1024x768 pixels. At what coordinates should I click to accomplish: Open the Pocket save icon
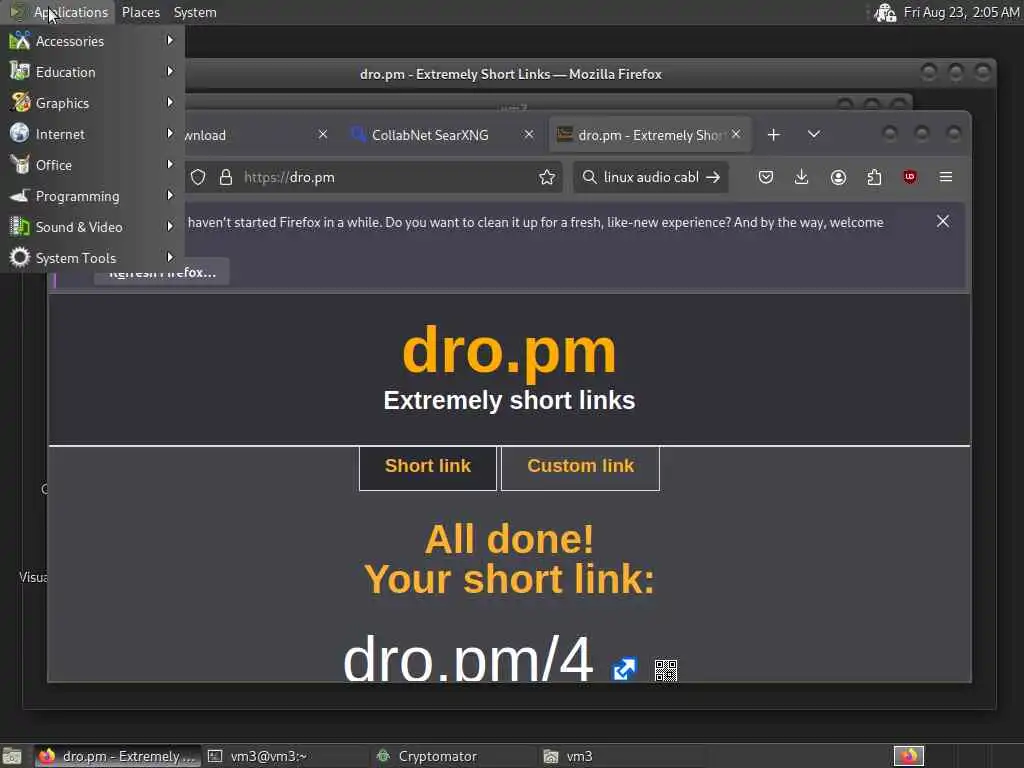tap(766, 177)
